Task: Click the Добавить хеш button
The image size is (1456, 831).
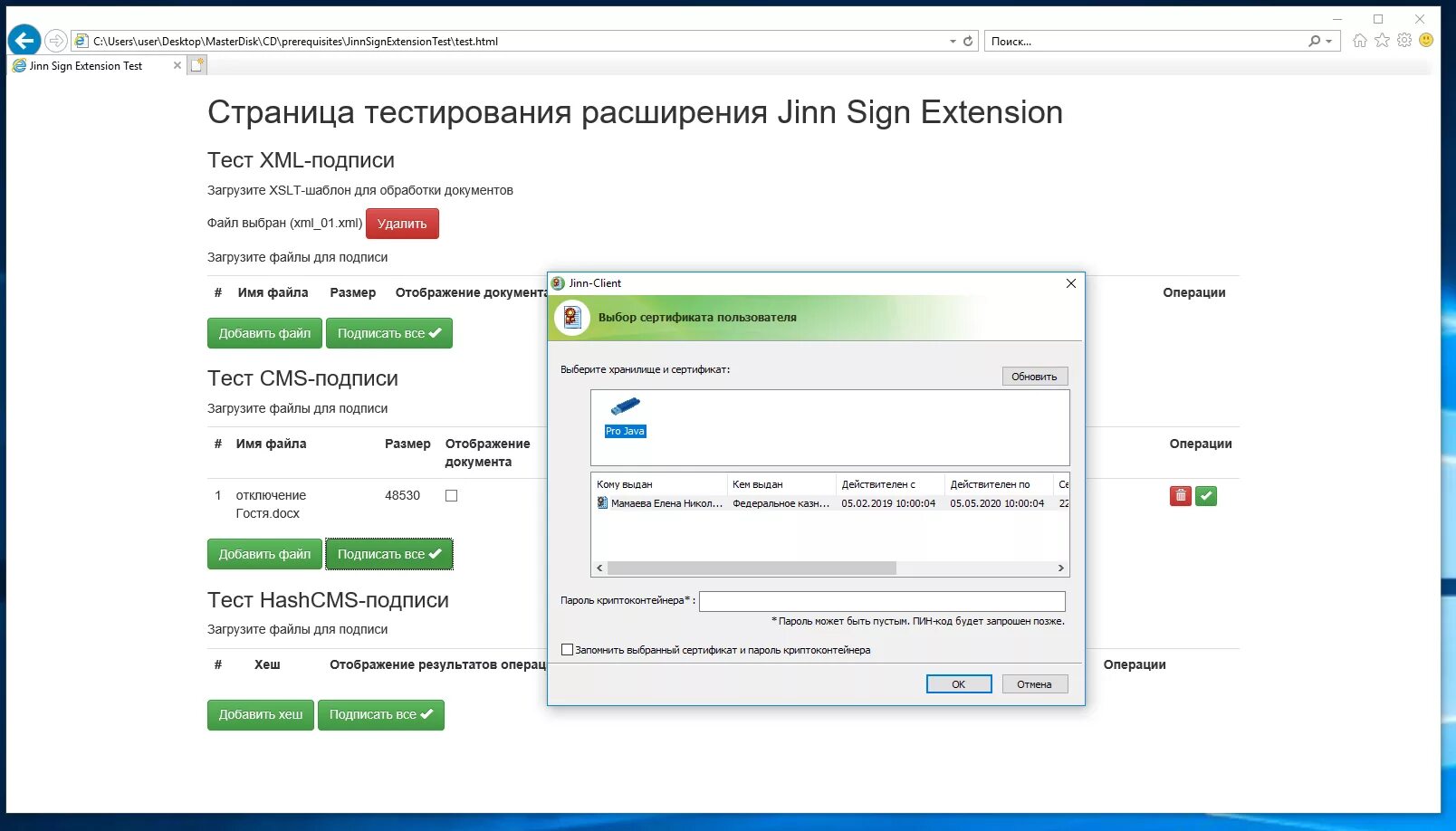Action: tap(261, 714)
